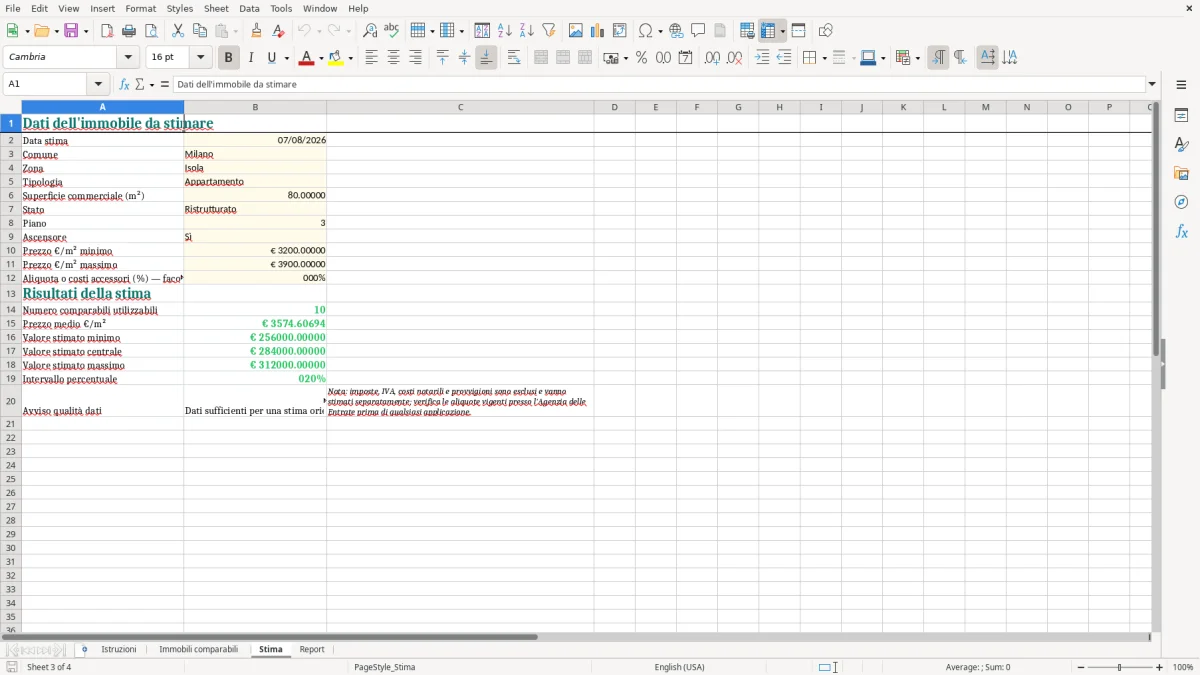Screen dimensions: 1200x675
Task: Open the Styles menu
Action: [x=180, y=8]
